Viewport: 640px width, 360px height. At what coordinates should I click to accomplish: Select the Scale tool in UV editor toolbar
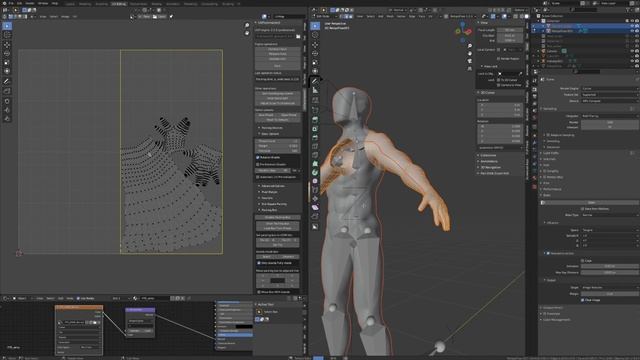(x=7, y=62)
